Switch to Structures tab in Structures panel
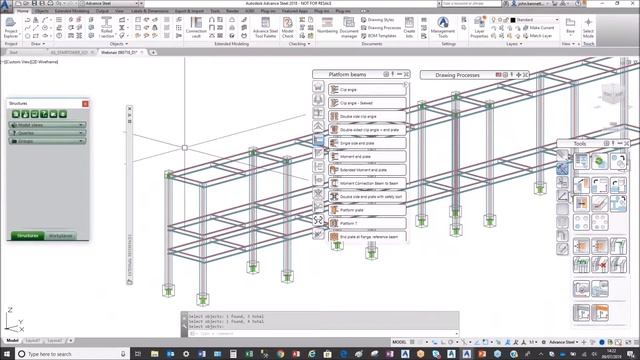Viewport: 640px width, 360px height. [x=27, y=236]
